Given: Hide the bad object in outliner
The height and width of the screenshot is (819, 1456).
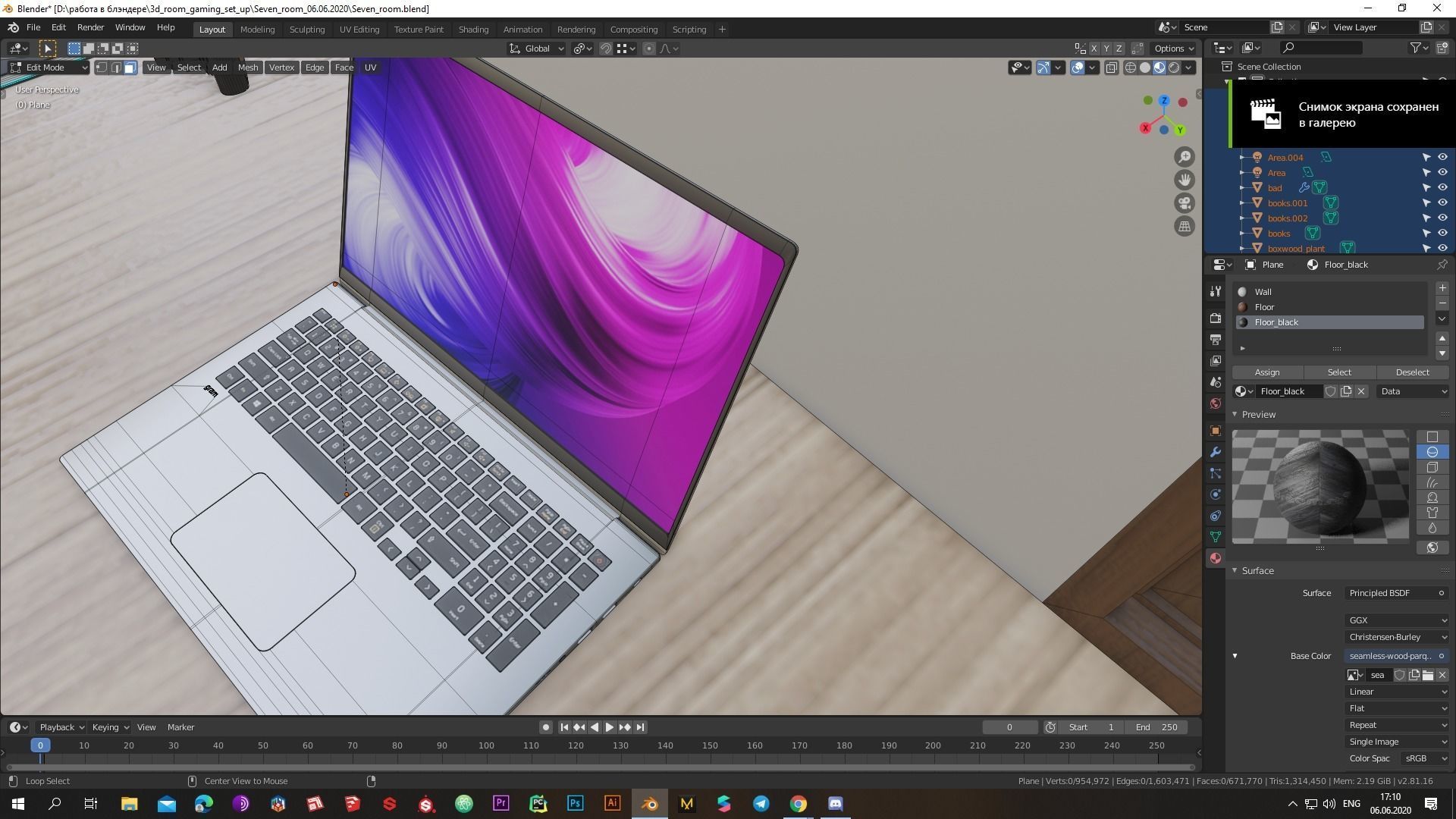Looking at the screenshot, I should click(x=1442, y=188).
